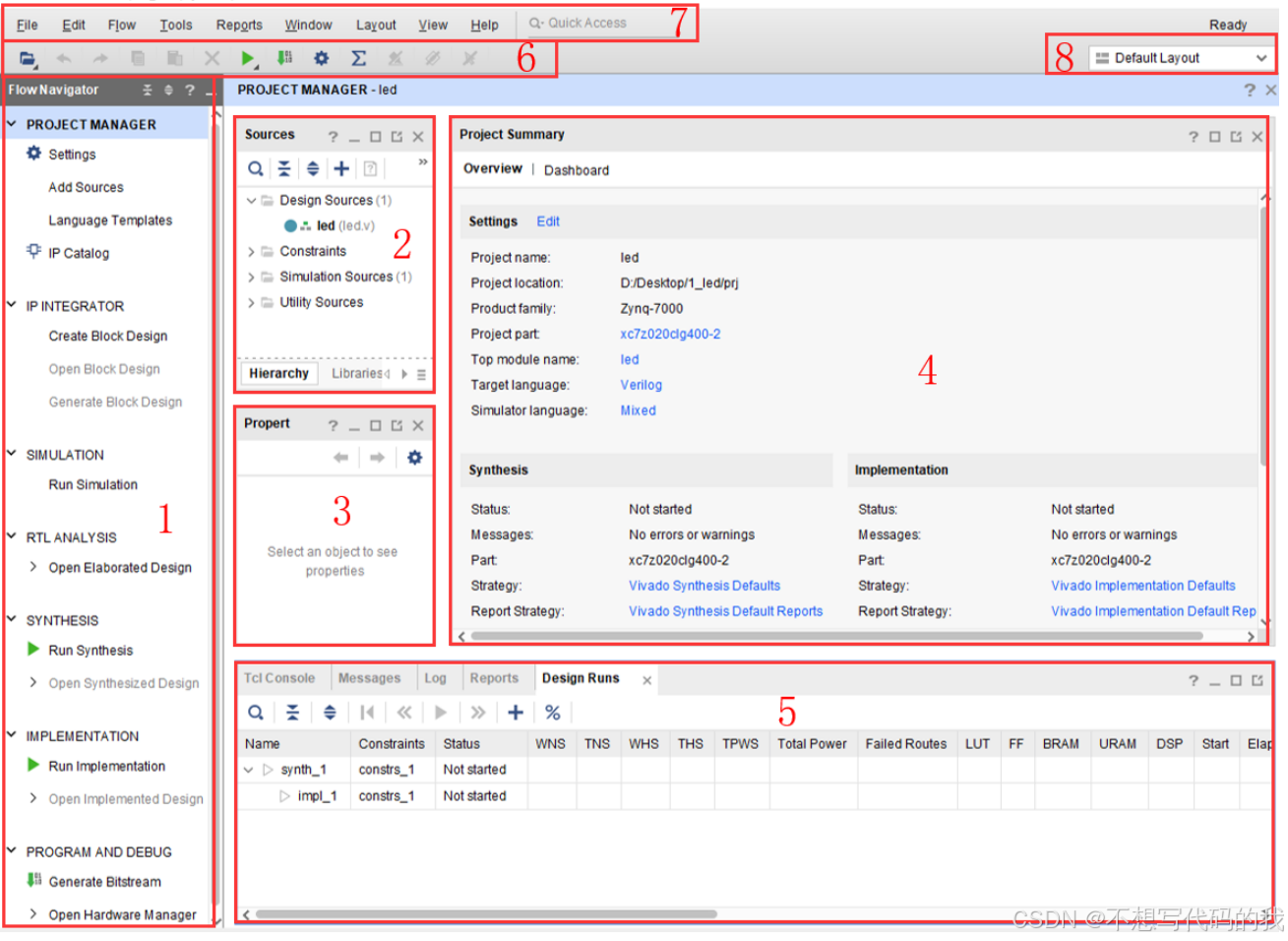Image resolution: width=1288 pixels, height=941 pixels.
Task: Select the Log tab
Action: click(x=435, y=678)
